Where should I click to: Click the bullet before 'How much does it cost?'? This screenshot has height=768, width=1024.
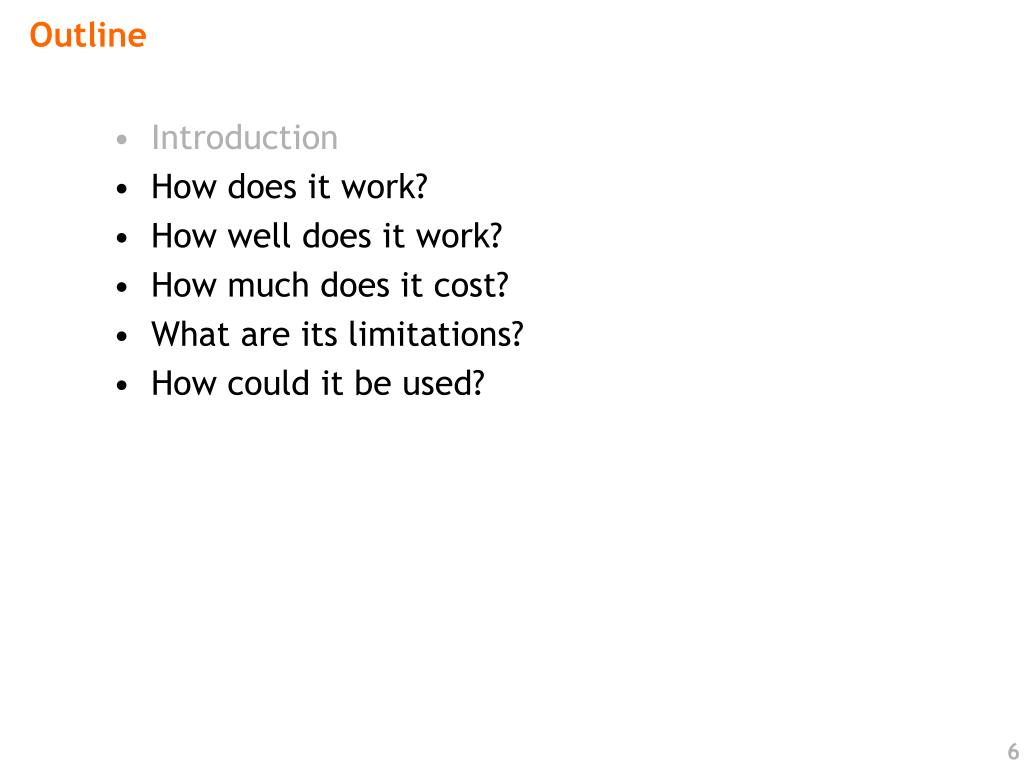click(121, 287)
